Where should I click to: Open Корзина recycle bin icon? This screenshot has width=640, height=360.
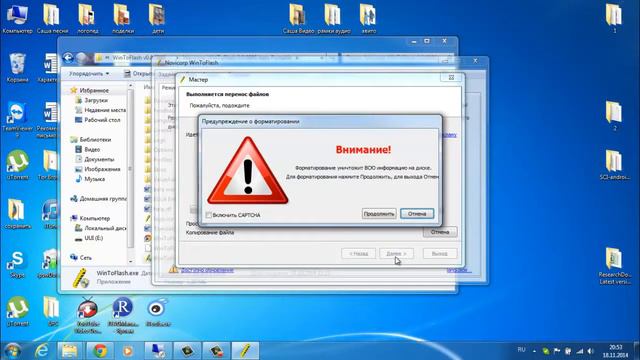click(x=17, y=67)
